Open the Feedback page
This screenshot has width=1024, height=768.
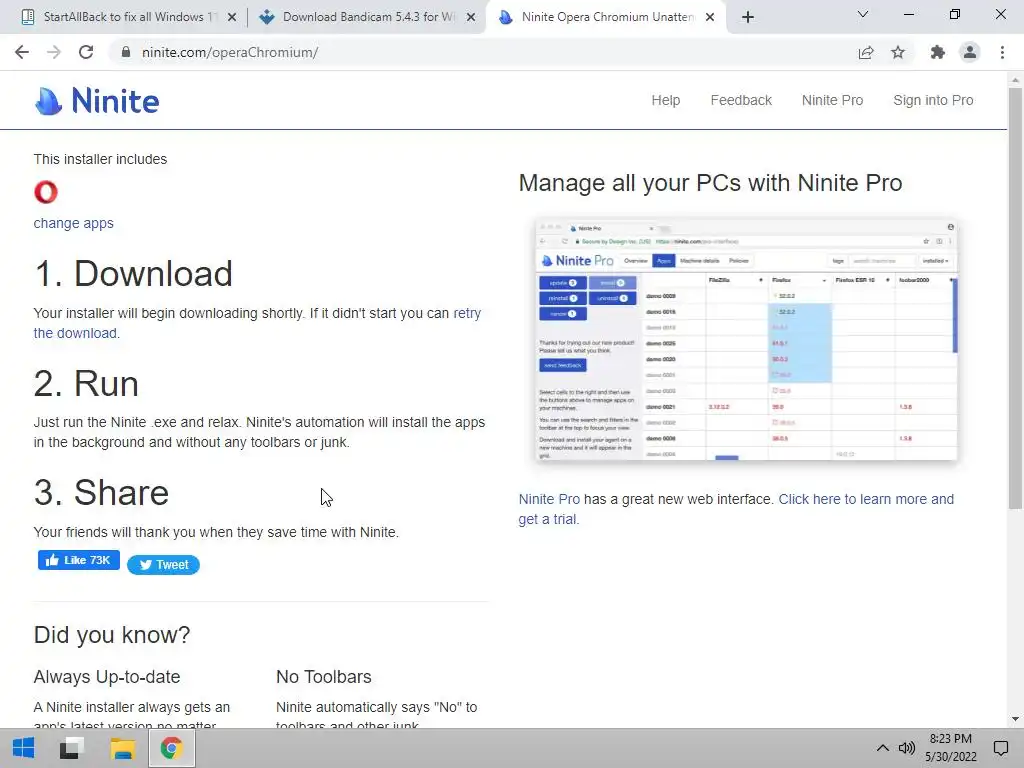pyautogui.click(x=741, y=100)
